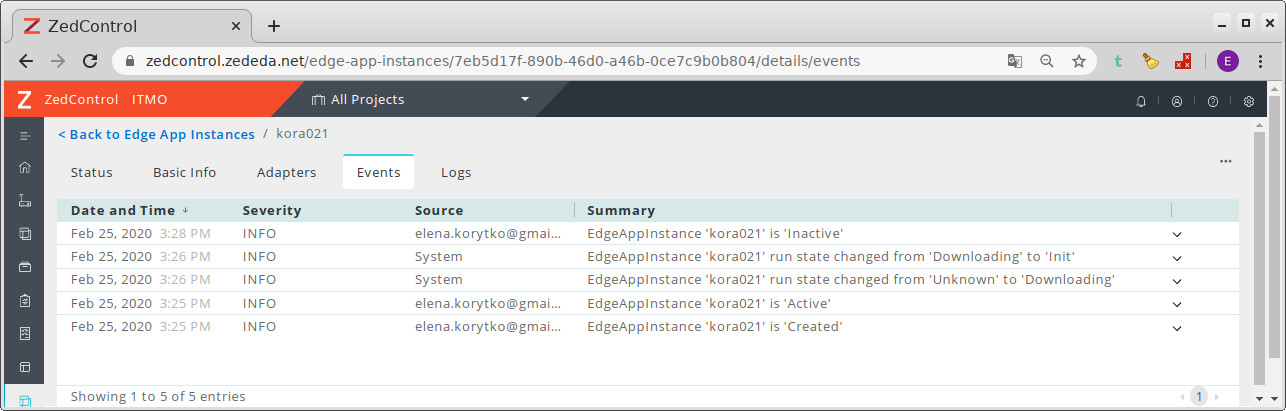This screenshot has height=411, width=1286.
Task: Bookmark page with the star icon
Action: 1079,61
